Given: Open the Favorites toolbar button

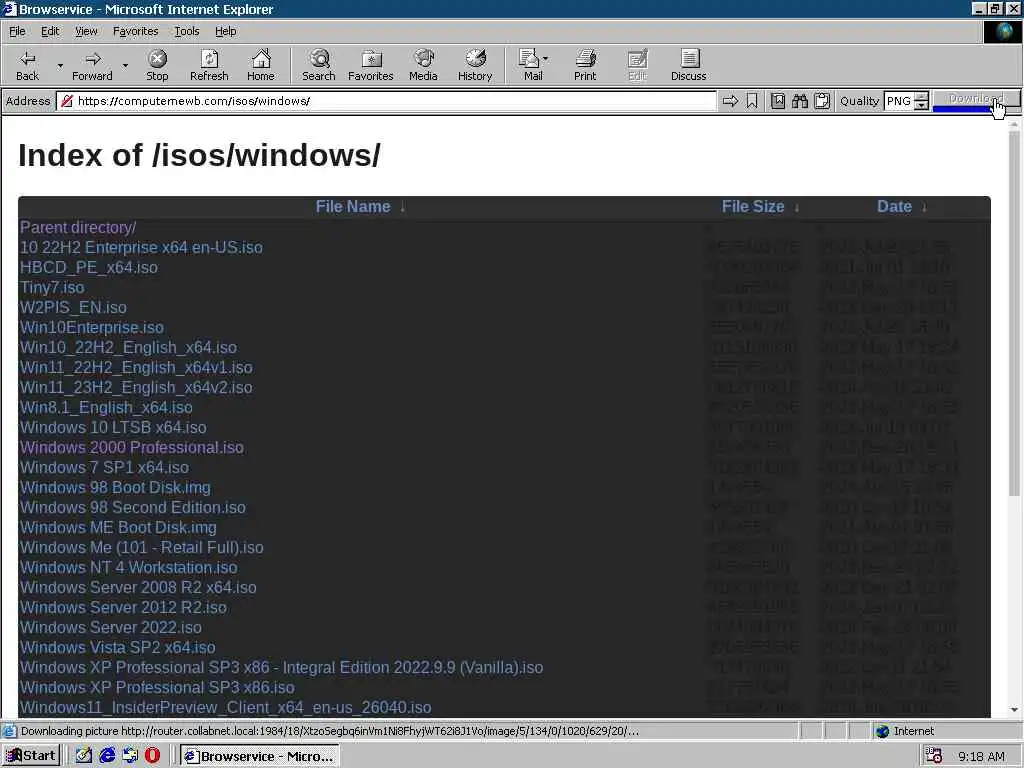Looking at the screenshot, I should tap(371, 65).
